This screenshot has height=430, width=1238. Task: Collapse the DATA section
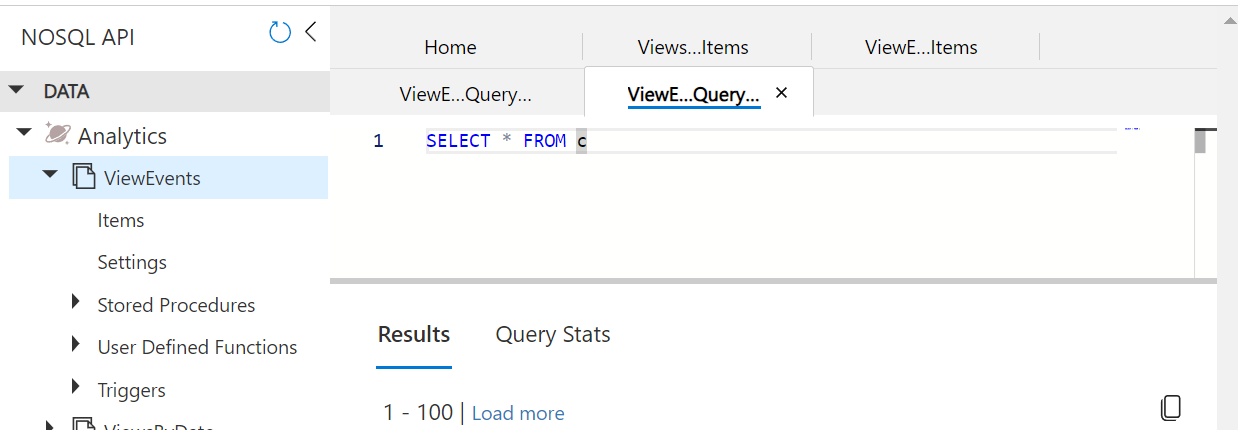16,91
